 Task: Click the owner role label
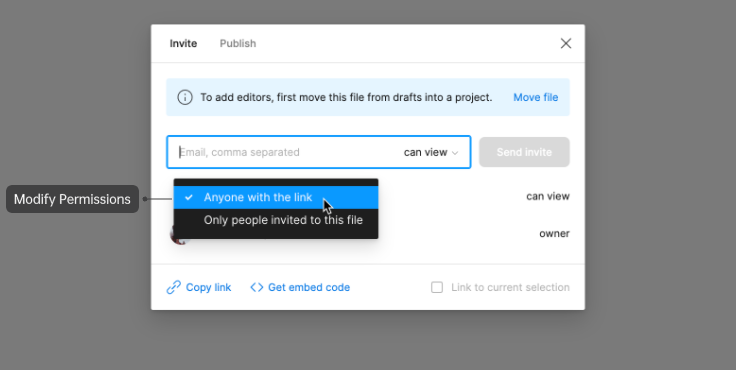(x=554, y=233)
